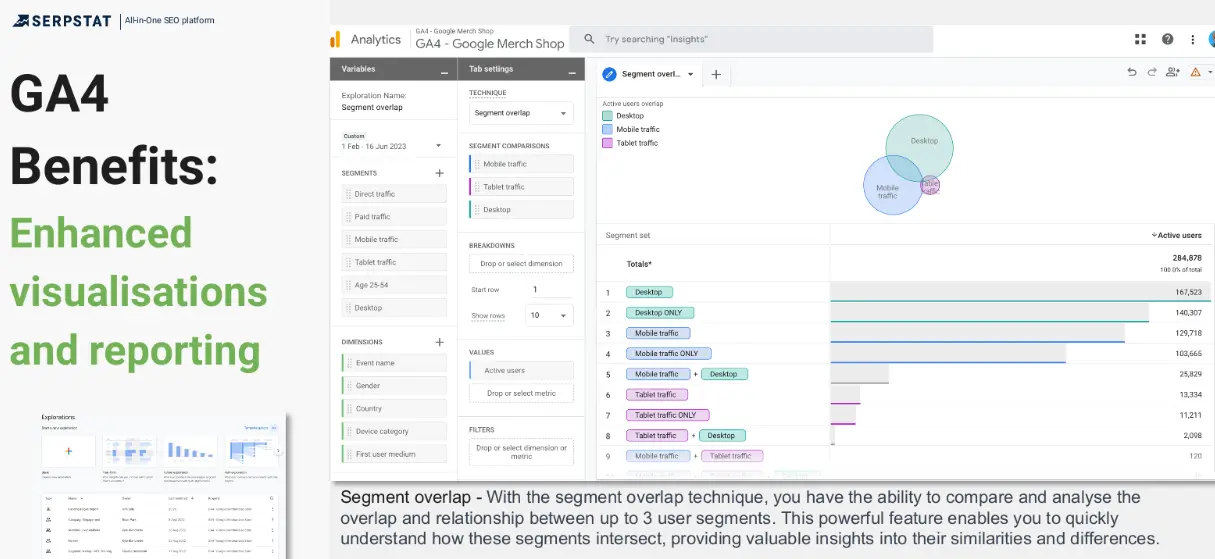
Task: Click the Tab settings panel header
Action: coord(521,69)
